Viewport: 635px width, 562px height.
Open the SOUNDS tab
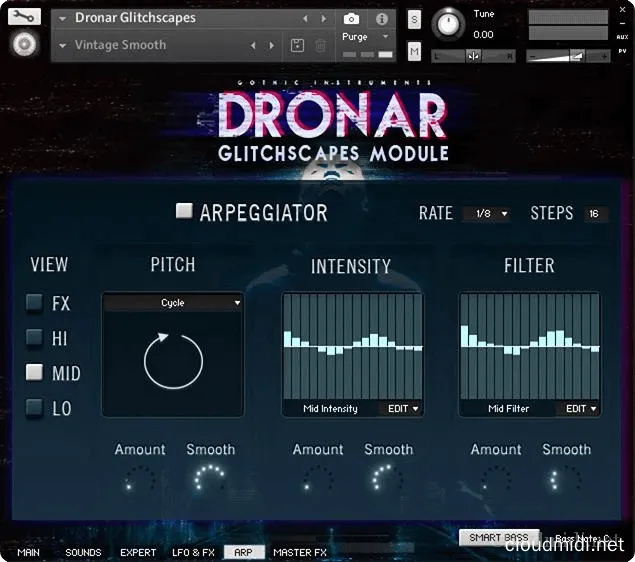83,552
